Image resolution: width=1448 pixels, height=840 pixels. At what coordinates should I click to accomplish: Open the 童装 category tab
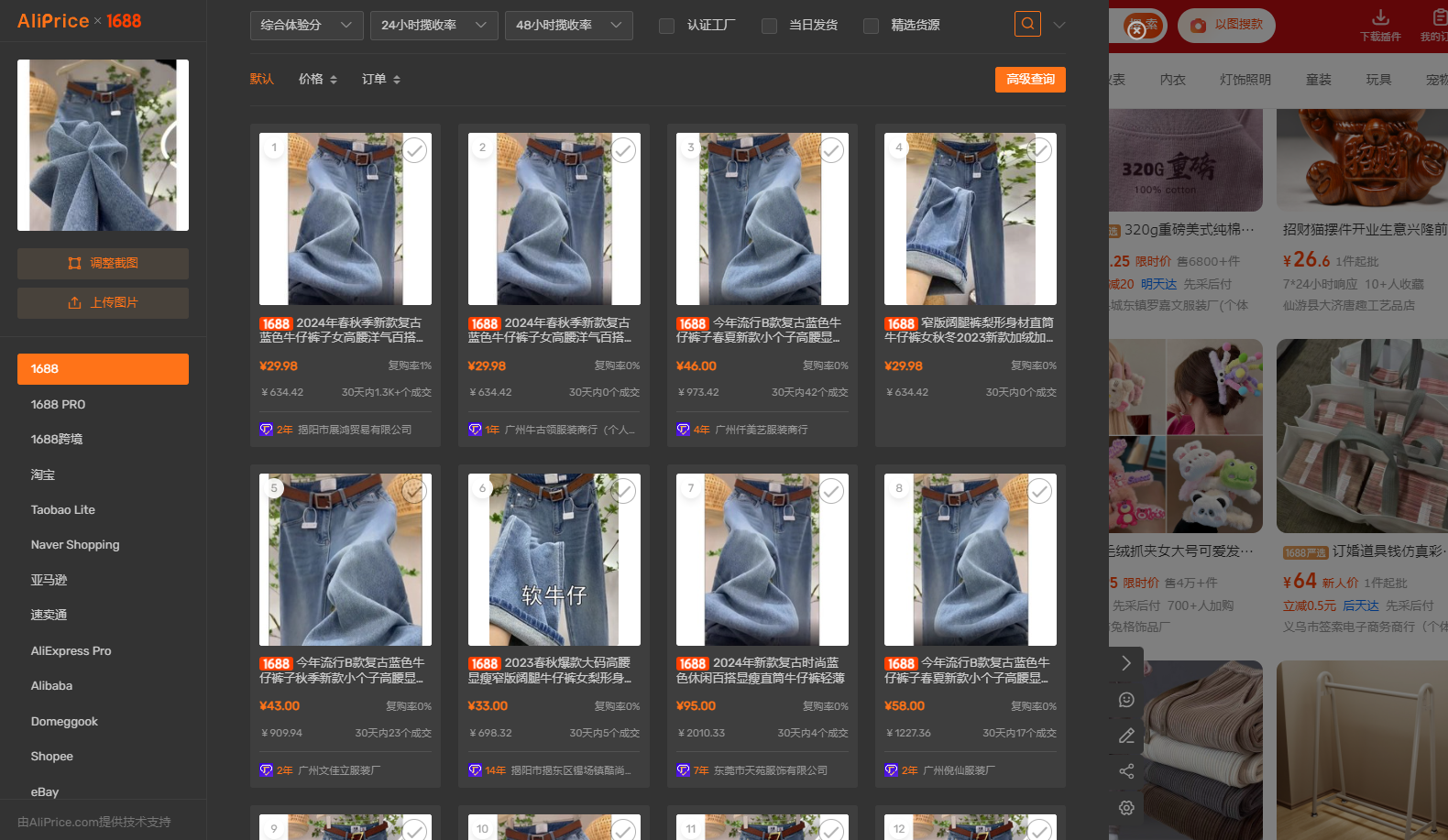pyautogui.click(x=1319, y=80)
